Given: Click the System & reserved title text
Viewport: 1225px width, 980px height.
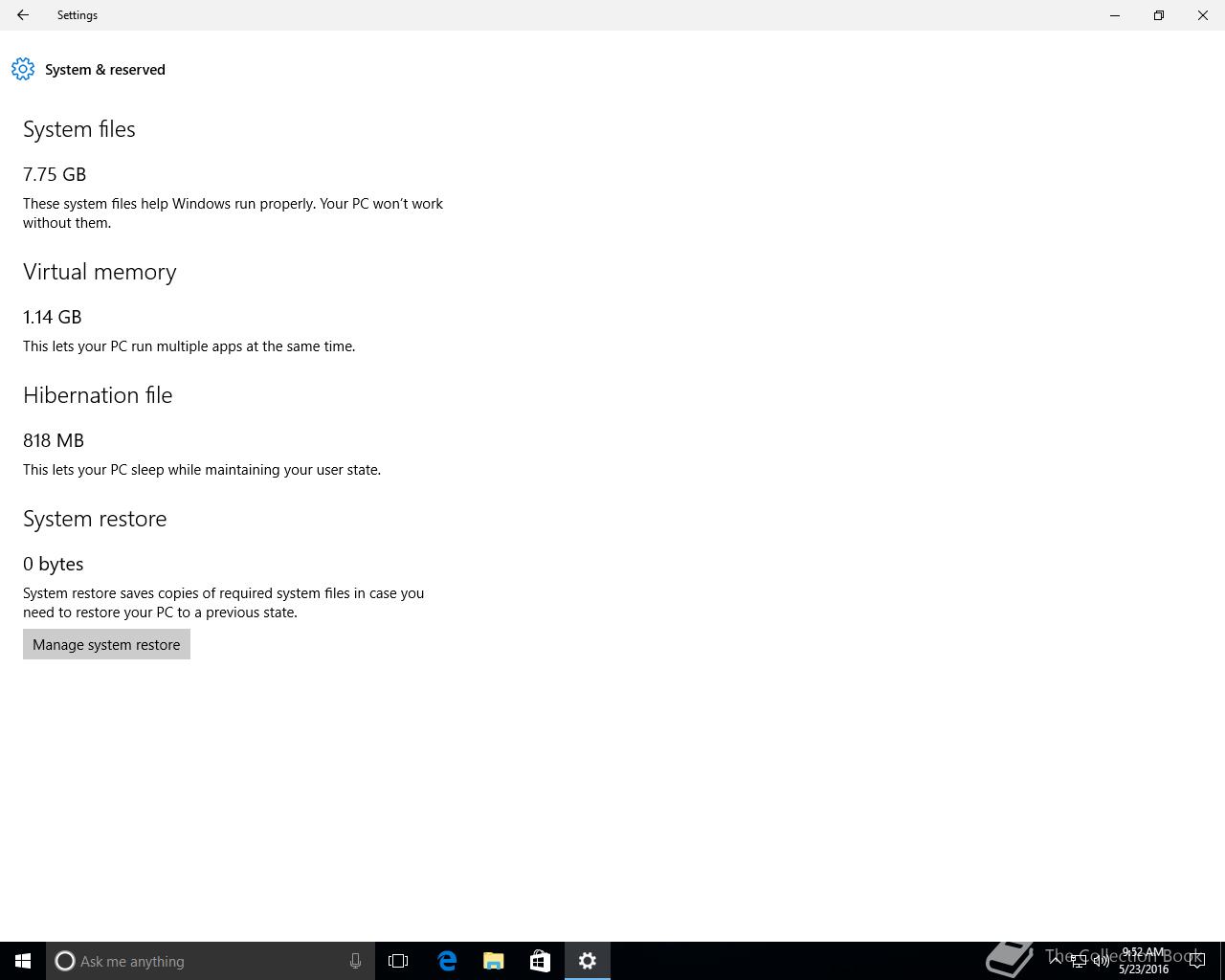Looking at the screenshot, I should 105,70.
